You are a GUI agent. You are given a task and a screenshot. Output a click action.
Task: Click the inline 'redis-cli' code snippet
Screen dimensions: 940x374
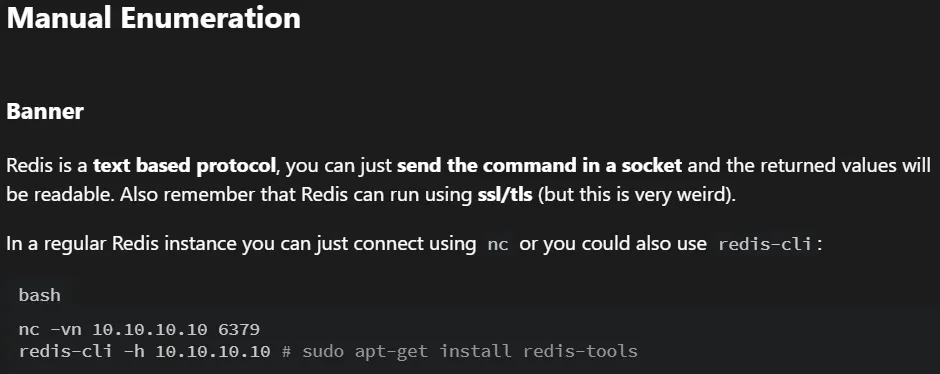click(765, 245)
